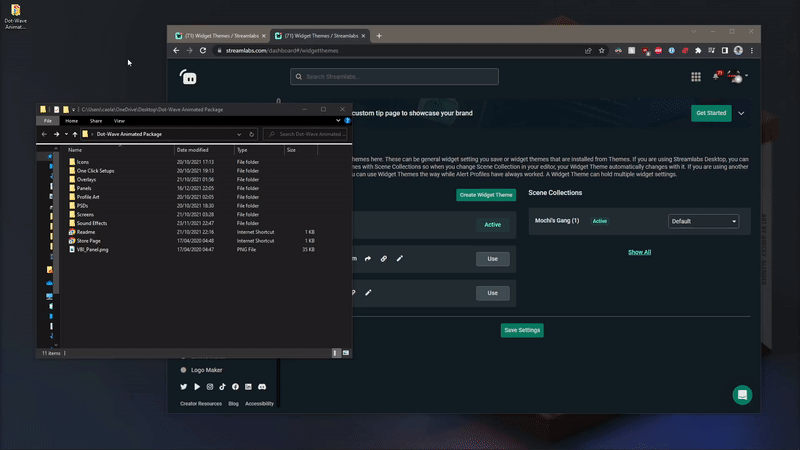
Task: Select the Sound Effects folder
Action: tap(92, 223)
